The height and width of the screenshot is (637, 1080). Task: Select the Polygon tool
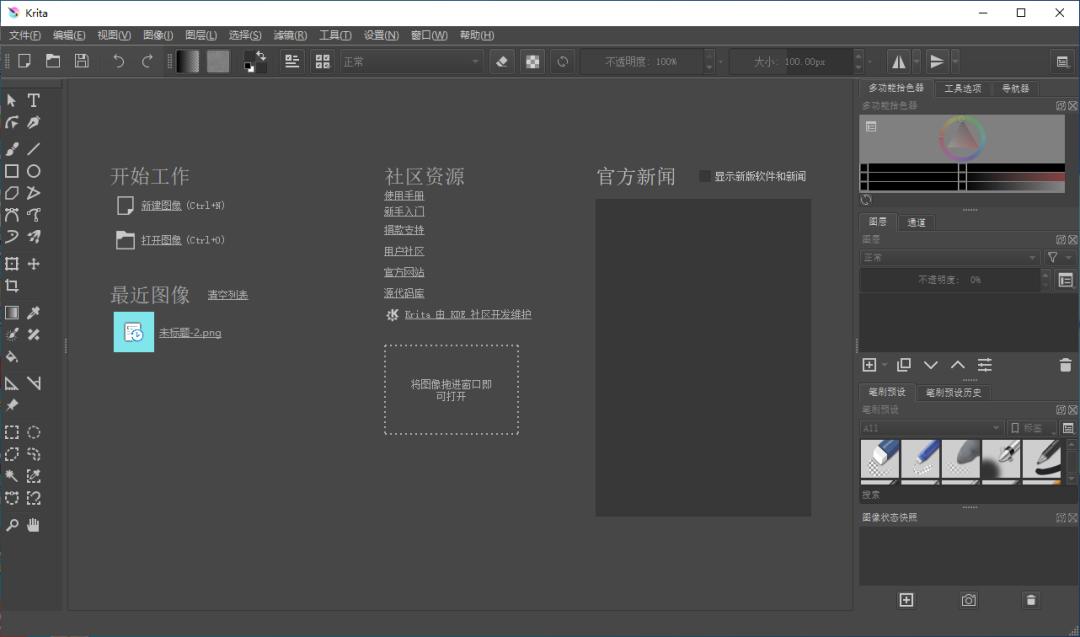pos(12,193)
